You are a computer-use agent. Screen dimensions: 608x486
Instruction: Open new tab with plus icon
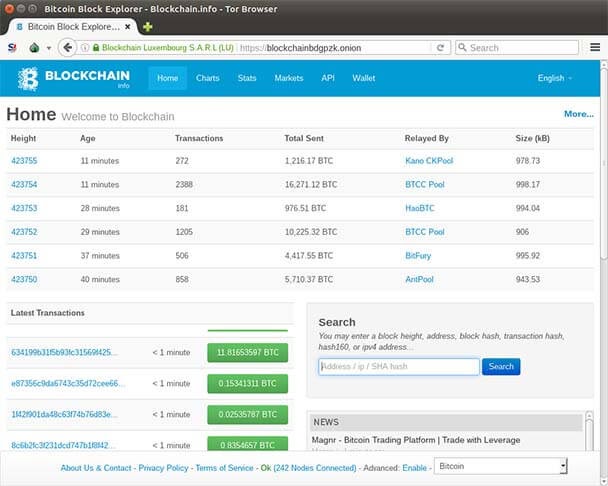147,27
